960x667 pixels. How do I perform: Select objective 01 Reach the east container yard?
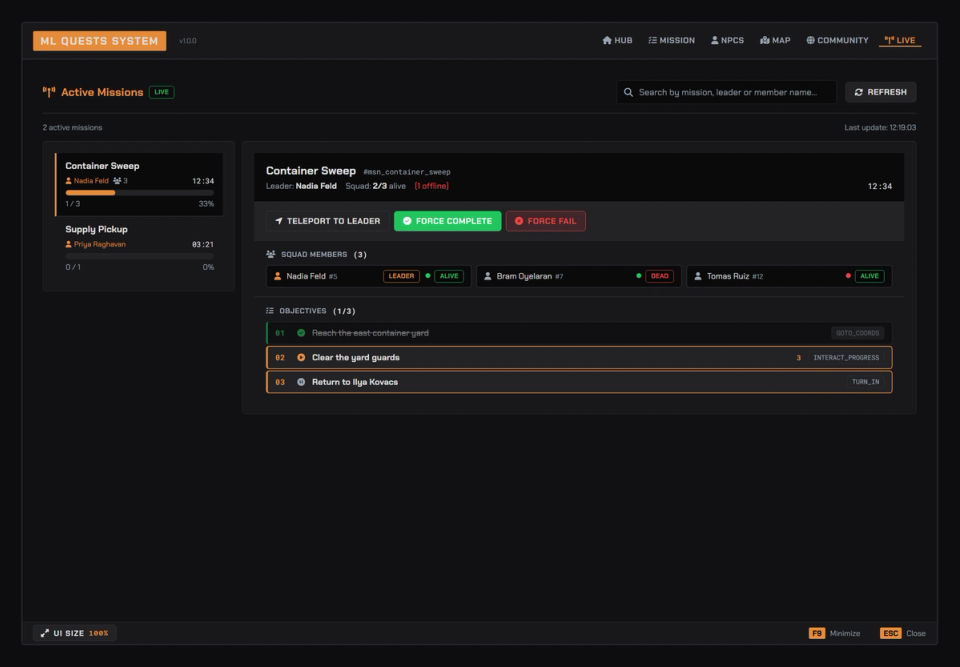[x=579, y=333]
